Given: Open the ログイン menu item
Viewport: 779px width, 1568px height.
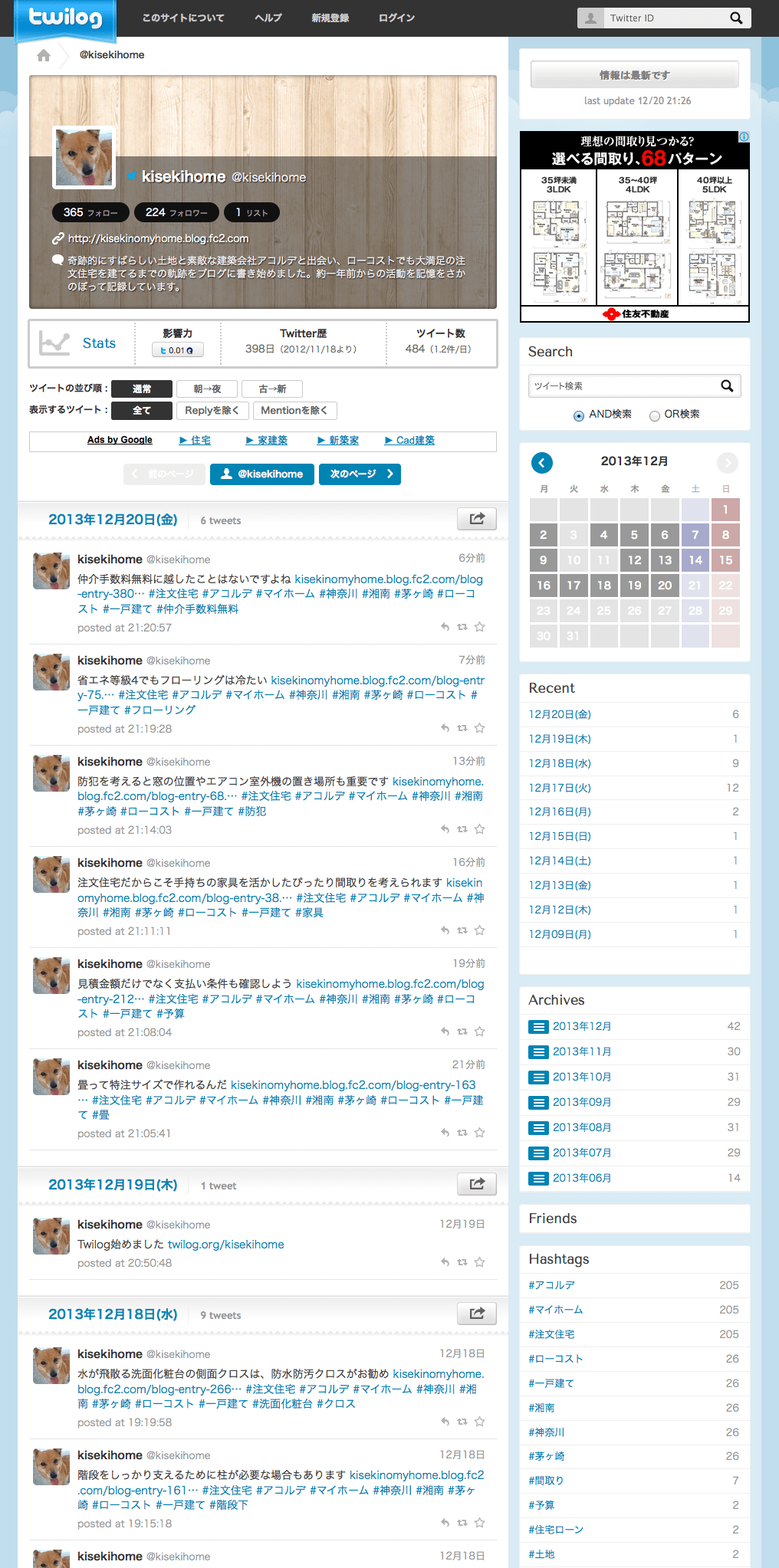Looking at the screenshot, I should tap(396, 18).
